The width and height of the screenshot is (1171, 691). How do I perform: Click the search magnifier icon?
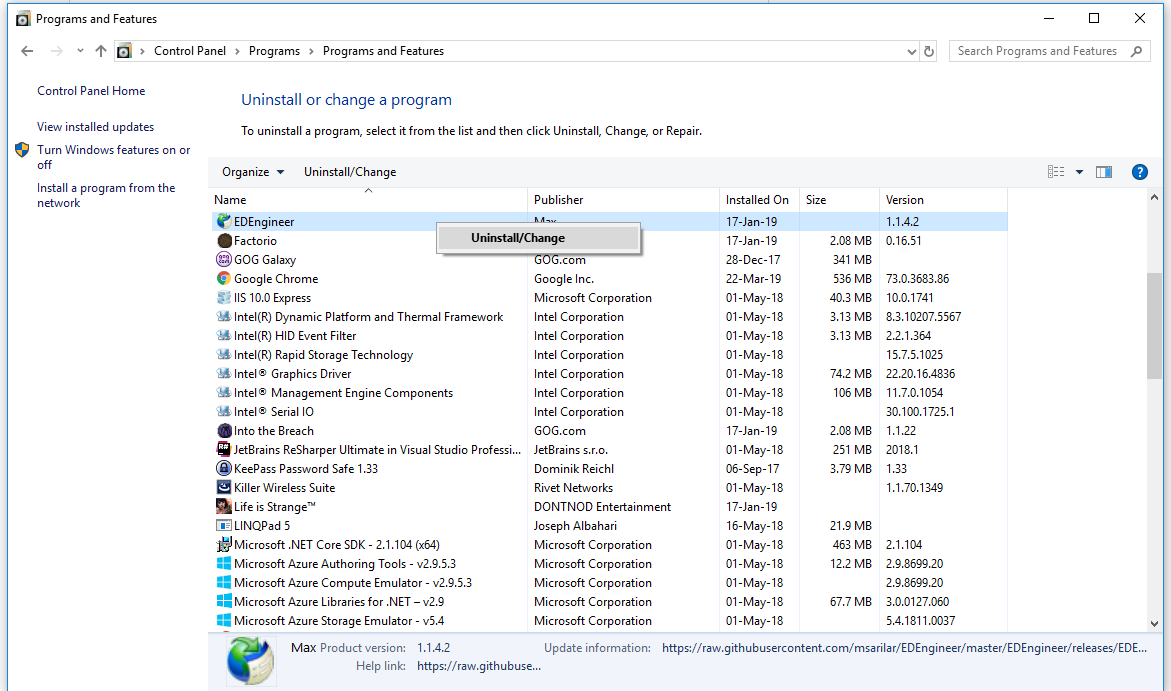[1137, 51]
